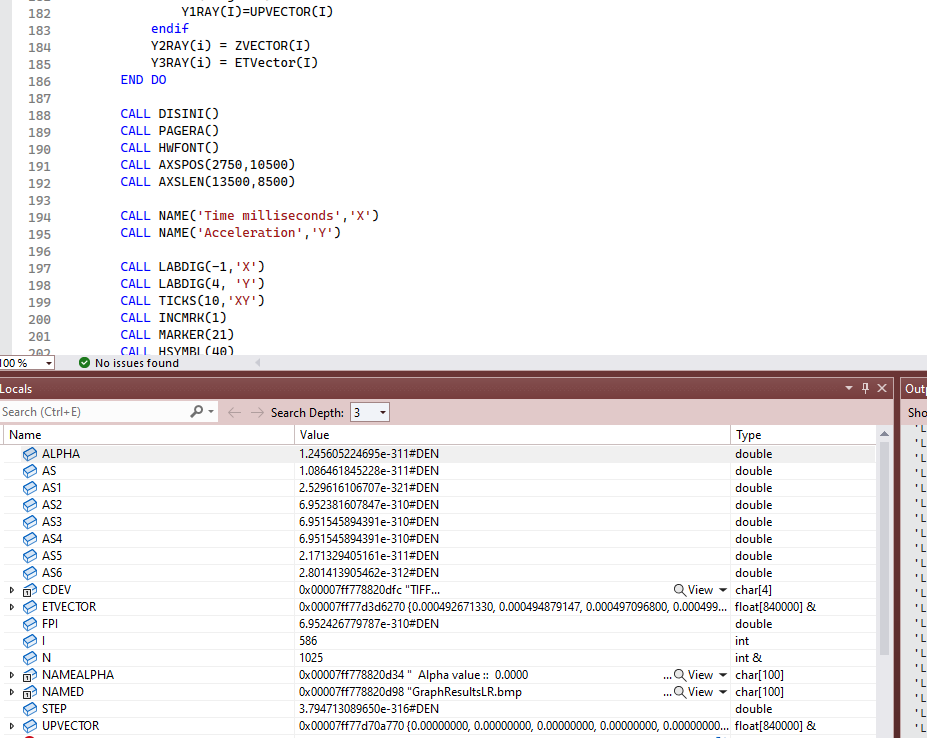Image resolution: width=927 pixels, height=738 pixels.
Task: Open the View visualizer for NAMED
Action: [x=694, y=692]
